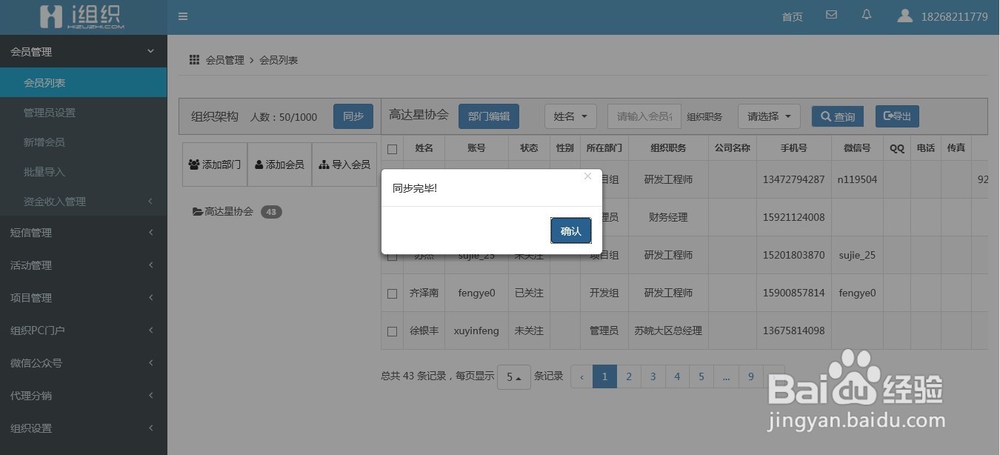Expand 组织设置 sidebar section
The image size is (1000, 455).
(x=83, y=428)
